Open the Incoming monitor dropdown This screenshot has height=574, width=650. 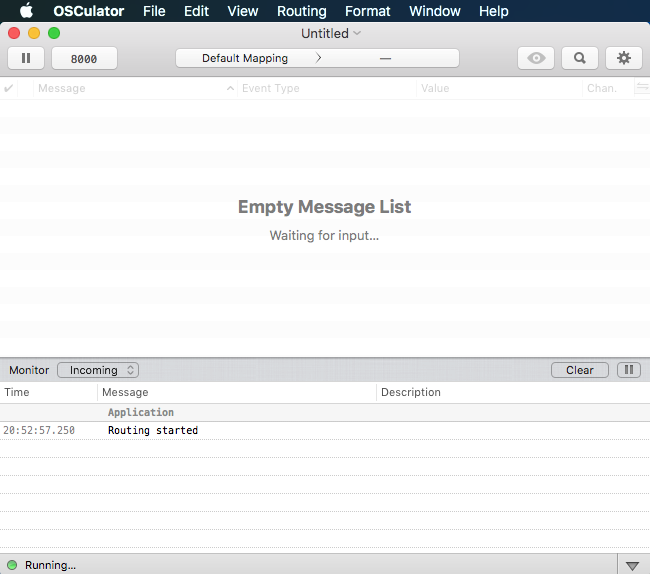click(98, 370)
